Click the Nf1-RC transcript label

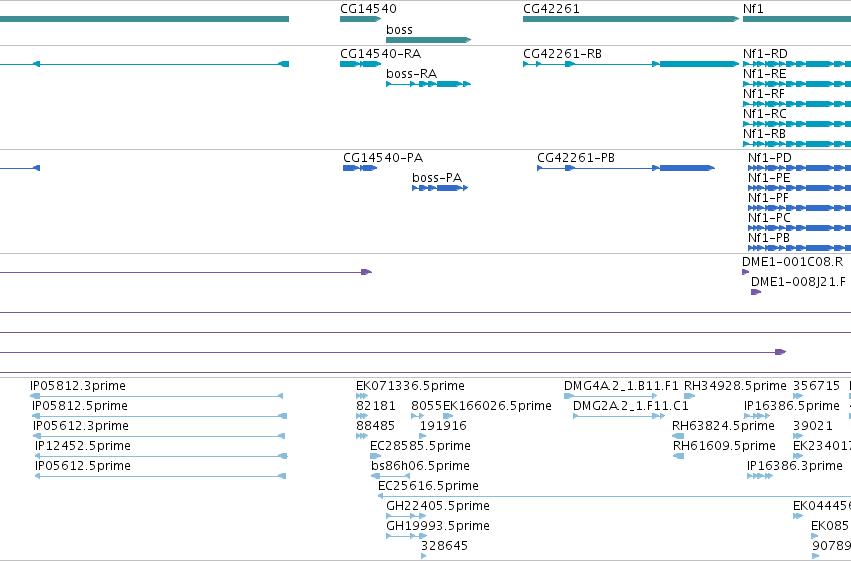[x=765, y=114]
